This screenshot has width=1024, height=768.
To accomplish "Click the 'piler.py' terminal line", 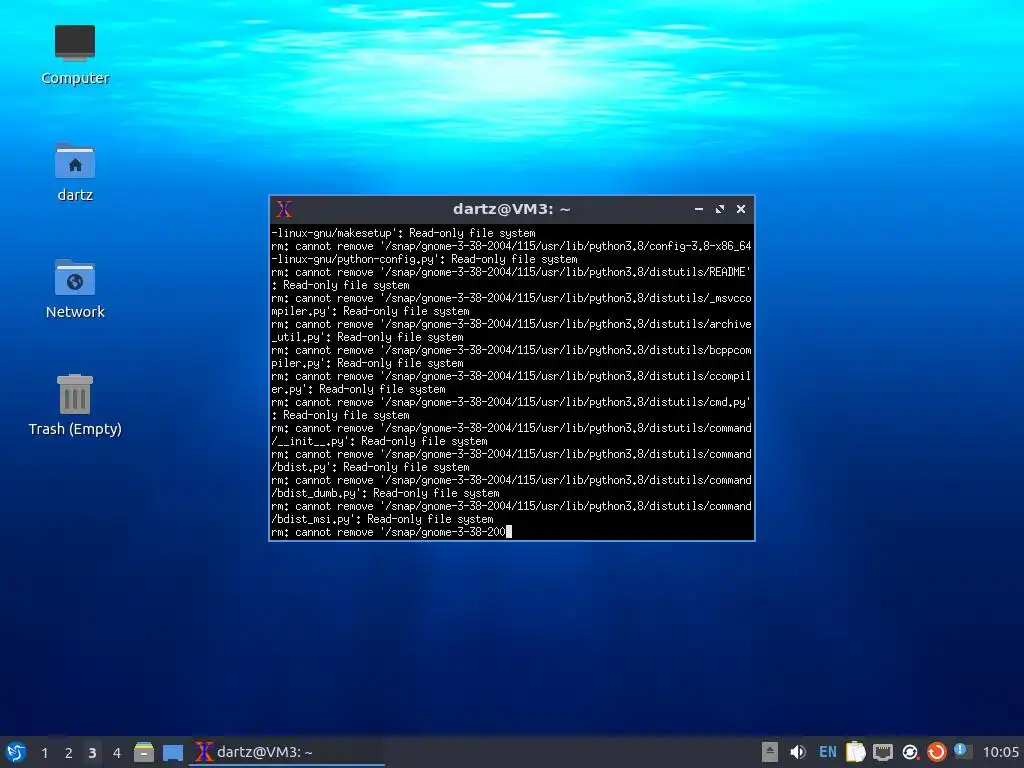I will pos(367,363).
